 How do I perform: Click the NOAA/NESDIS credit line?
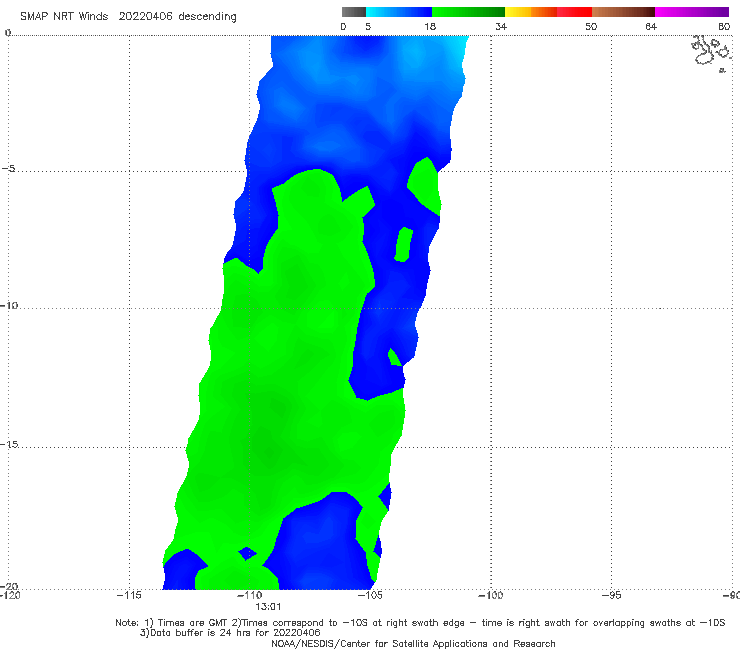(x=413, y=644)
